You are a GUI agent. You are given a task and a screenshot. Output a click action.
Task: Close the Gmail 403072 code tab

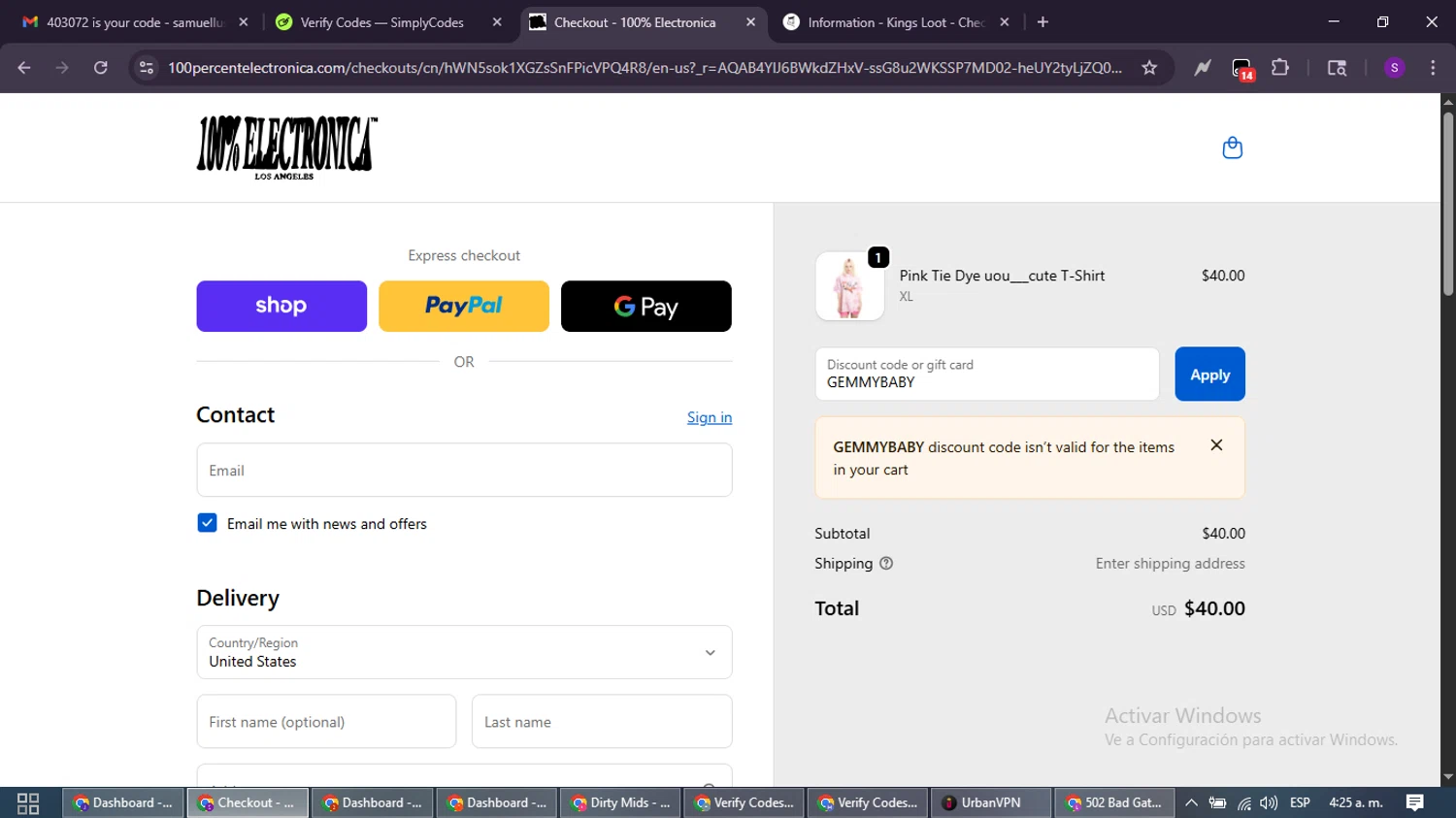[x=244, y=22]
